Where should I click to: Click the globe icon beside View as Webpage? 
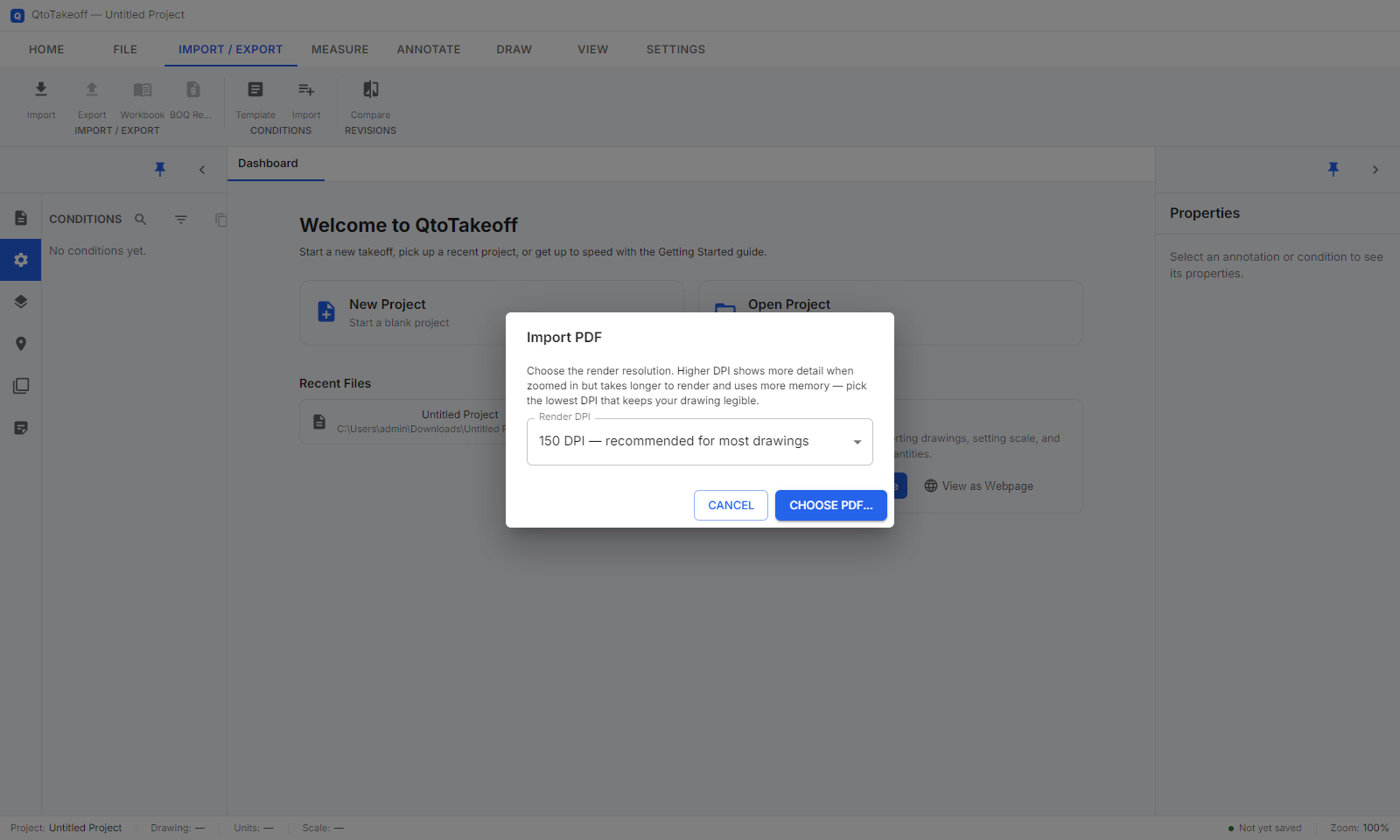(931, 486)
